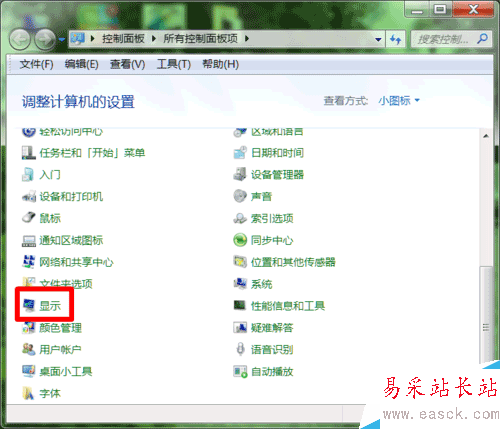Image resolution: width=500 pixels, height=429 pixels.
Task: Click the 位置和其他传感器 icon
Action: coord(240,262)
